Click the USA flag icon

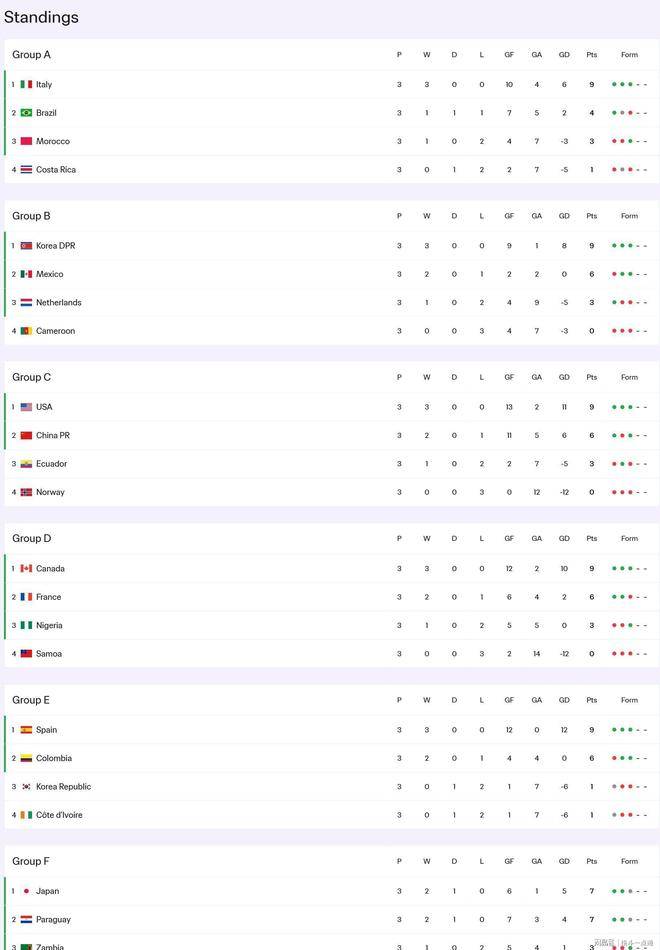coord(26,407)
